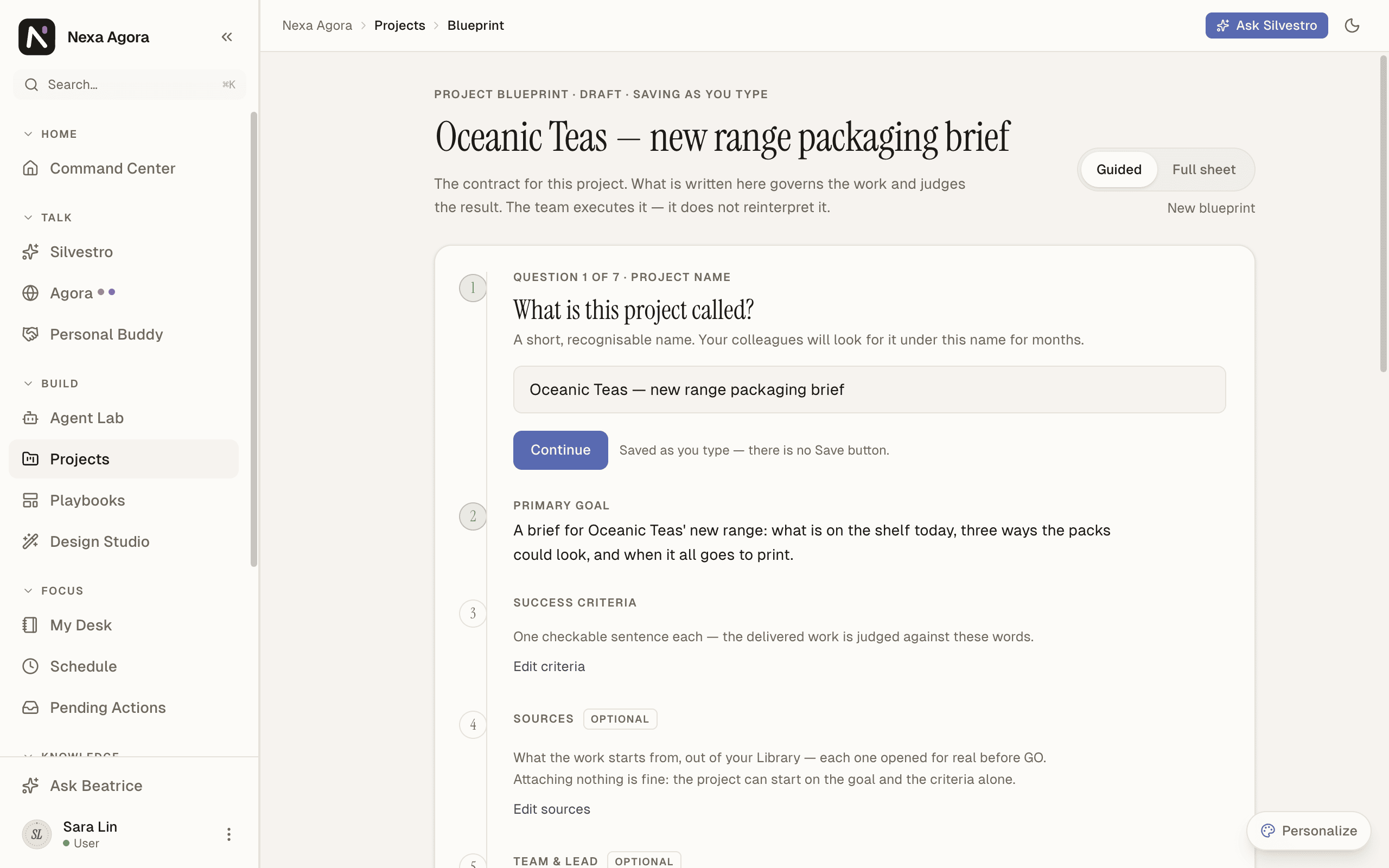The width and height of the screenshot is (1389, 868).
Task: Click Nexa Agora breadcrumb
Action: tap(317, 25)
